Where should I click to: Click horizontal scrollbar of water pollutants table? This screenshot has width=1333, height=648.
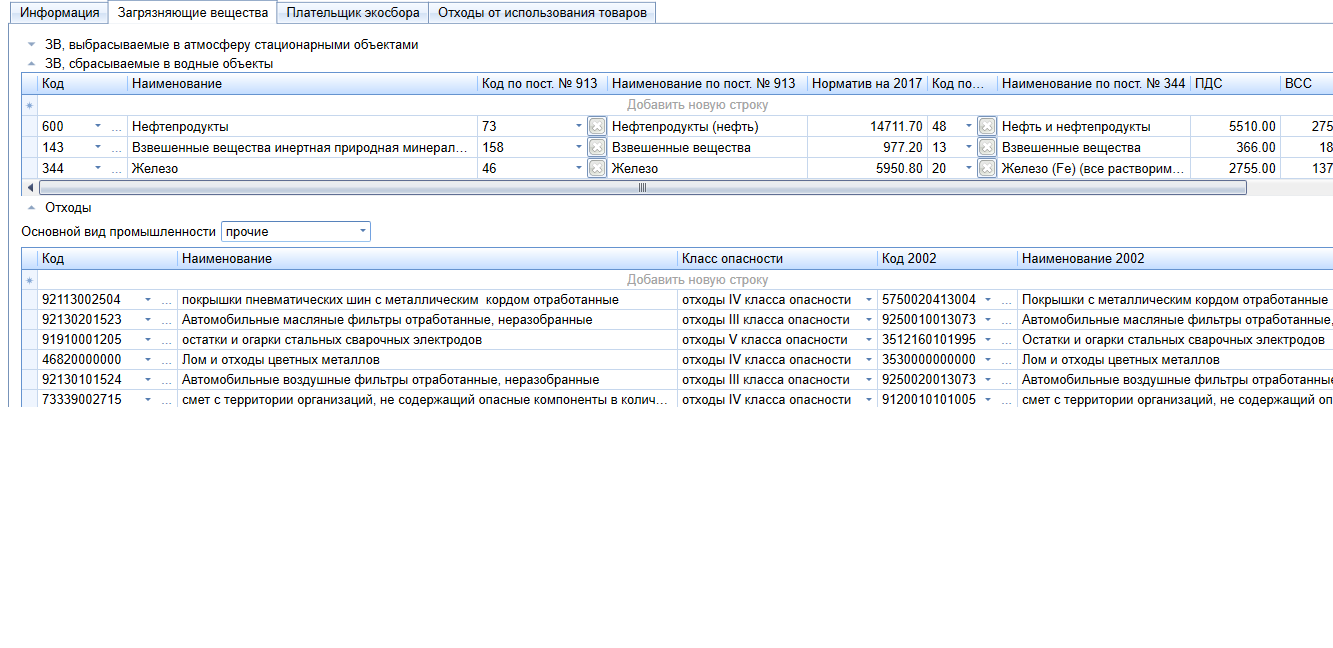coord(642,187)
